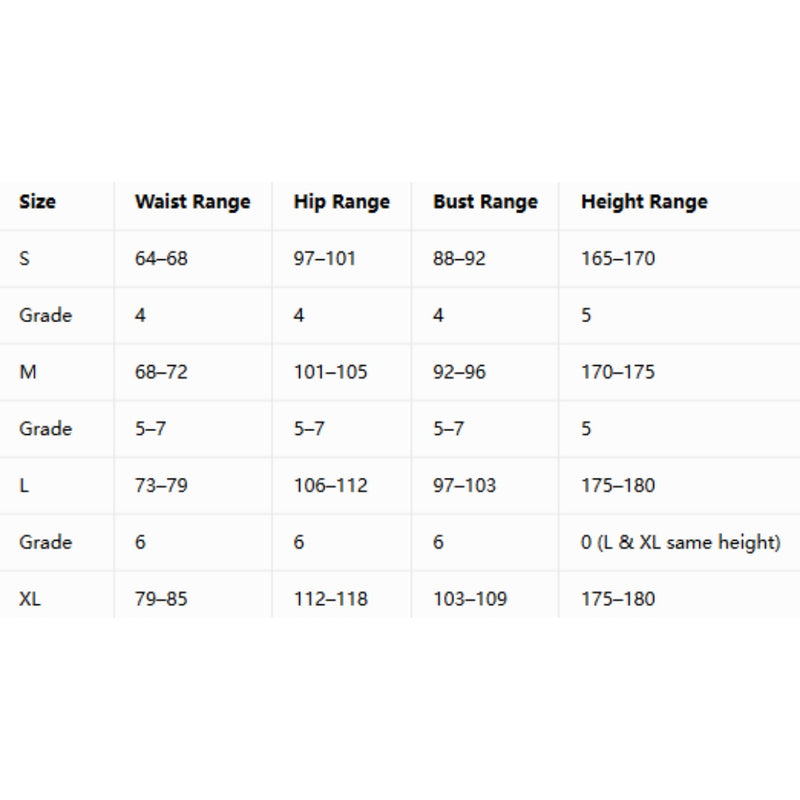Click waist value 64–68 for size S
This screenshot has width=800, height=800.
(x=161, y=258)
